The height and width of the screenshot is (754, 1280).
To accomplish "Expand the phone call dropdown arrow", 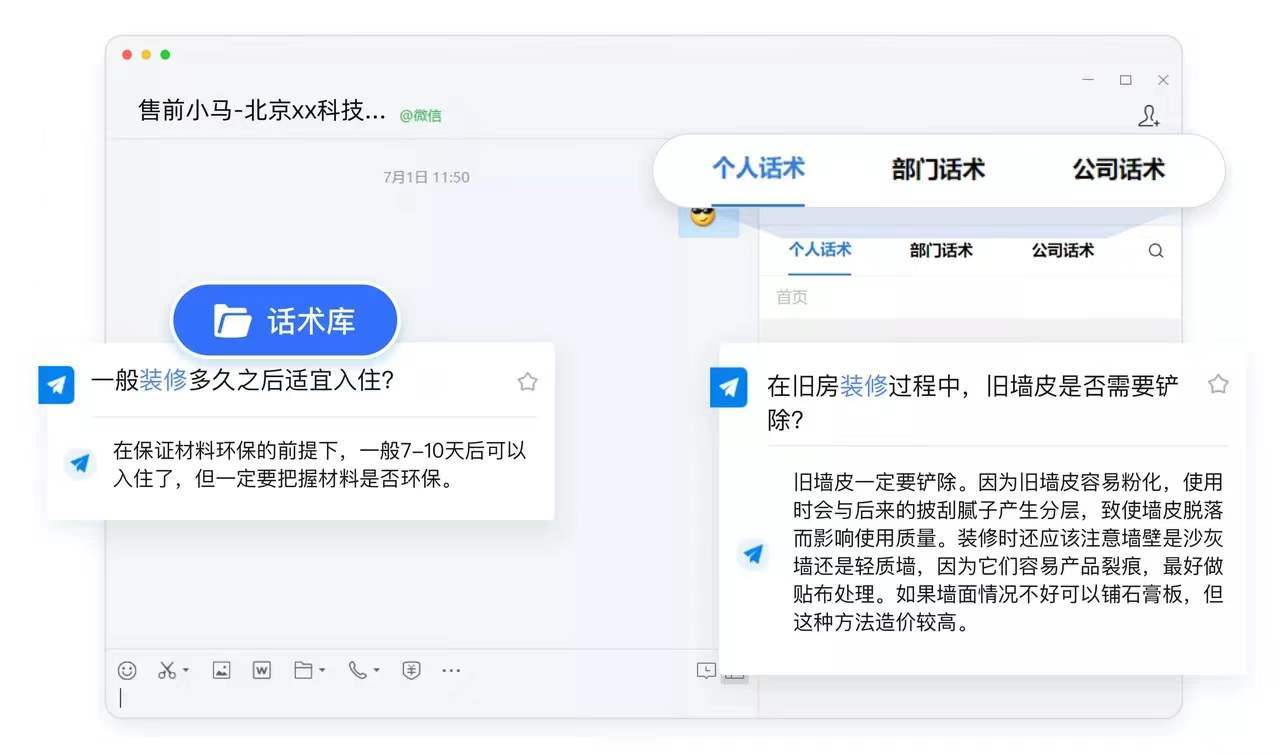I will coord(376,671).
